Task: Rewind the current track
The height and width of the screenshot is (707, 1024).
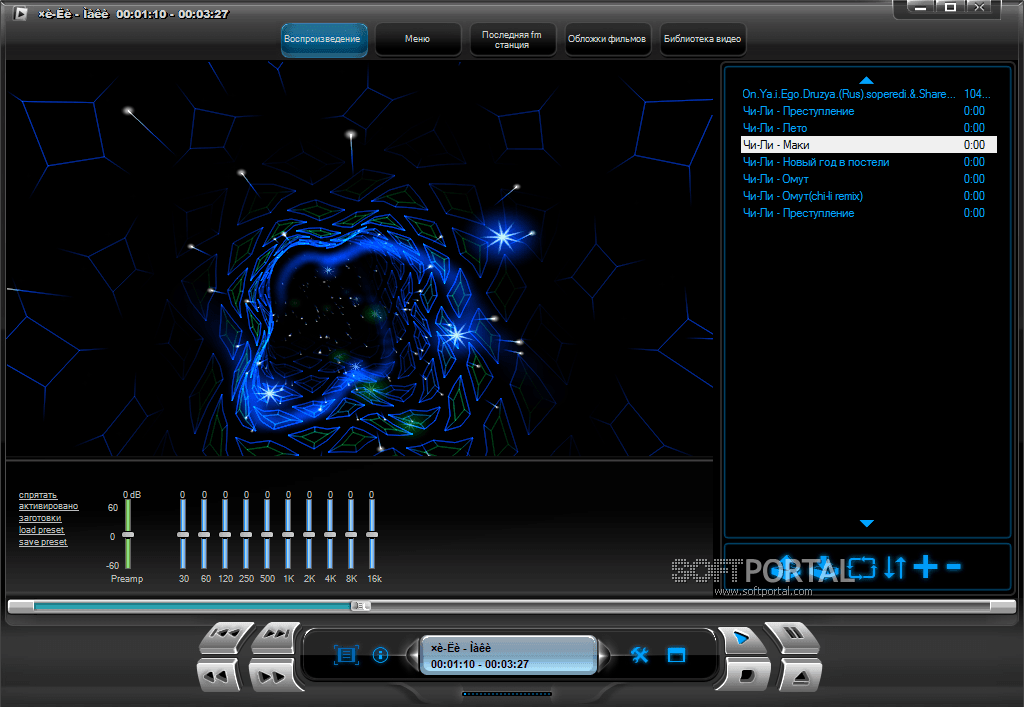Action: click(x=217, y=675)
